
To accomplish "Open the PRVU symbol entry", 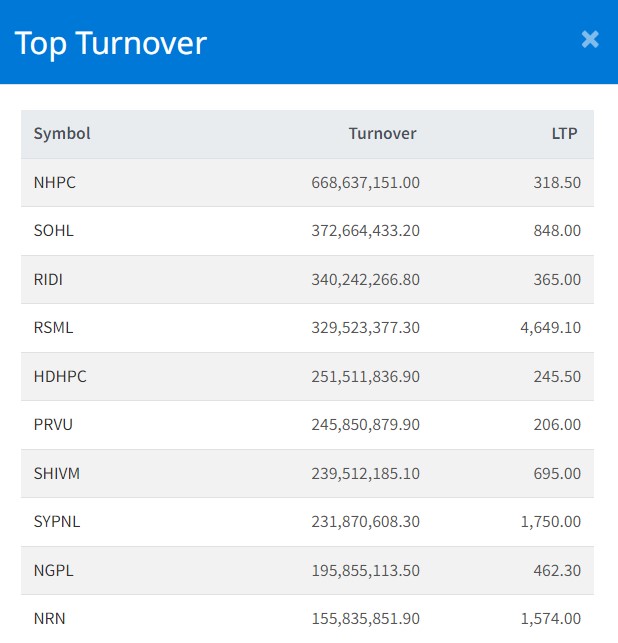I will click(54, 425).
